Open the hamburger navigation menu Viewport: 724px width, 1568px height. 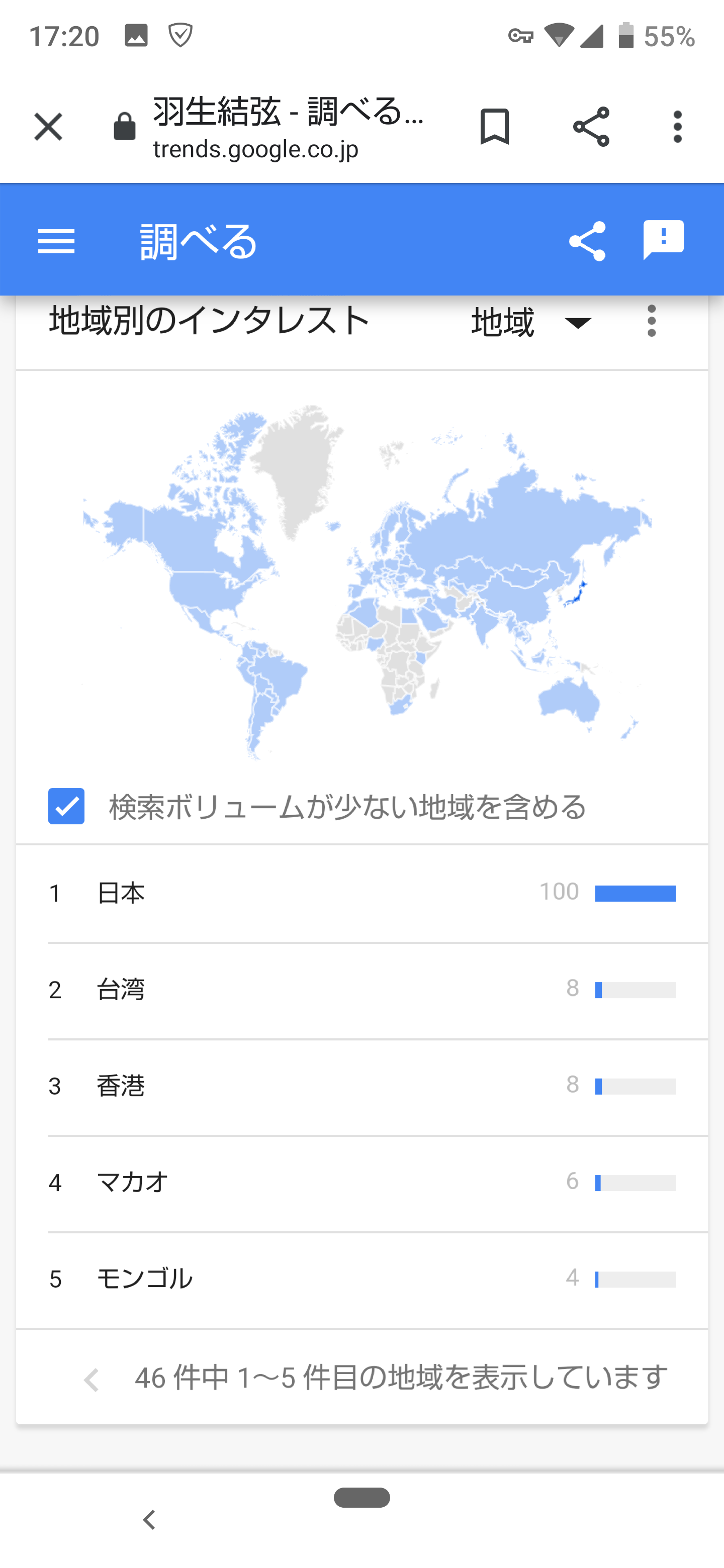pos(56,241)
